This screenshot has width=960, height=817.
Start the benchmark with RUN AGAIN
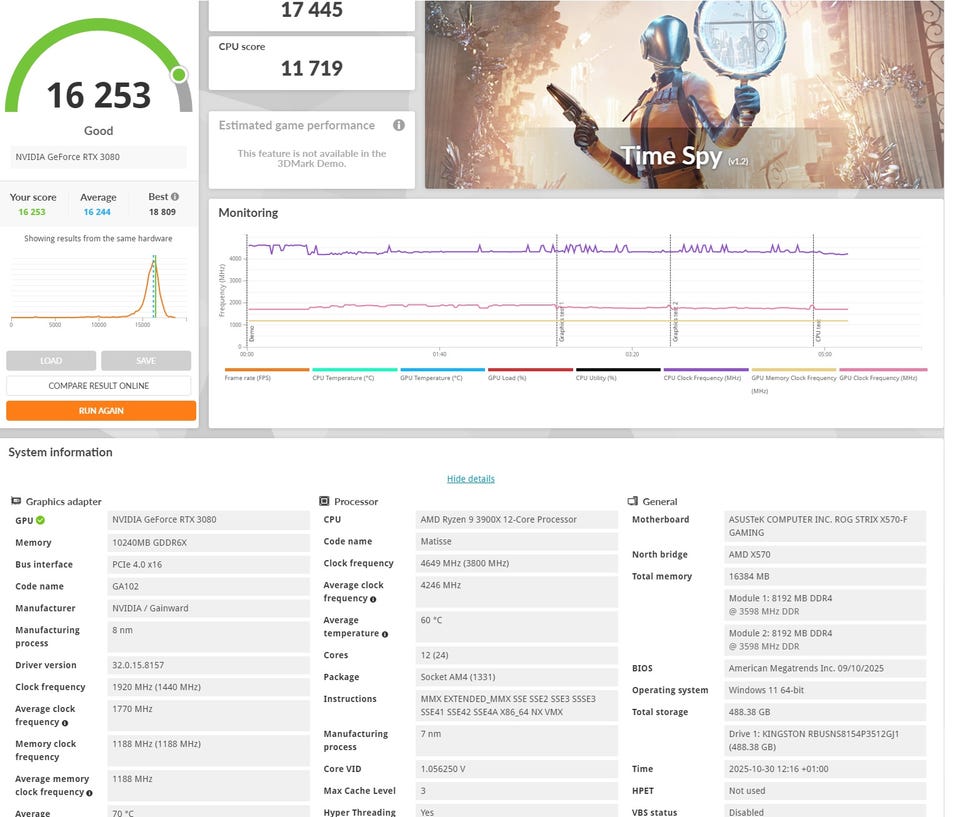[101, 410]
